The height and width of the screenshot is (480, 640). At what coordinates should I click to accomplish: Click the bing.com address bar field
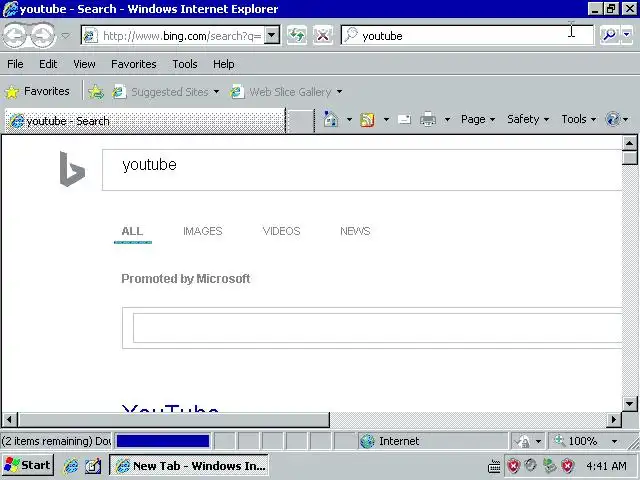tap(173, 36)
